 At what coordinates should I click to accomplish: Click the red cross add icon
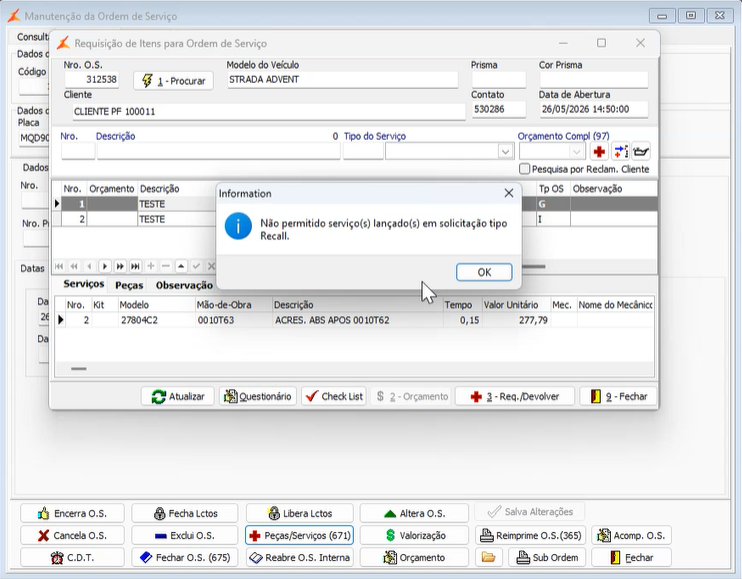coord(599,152)
